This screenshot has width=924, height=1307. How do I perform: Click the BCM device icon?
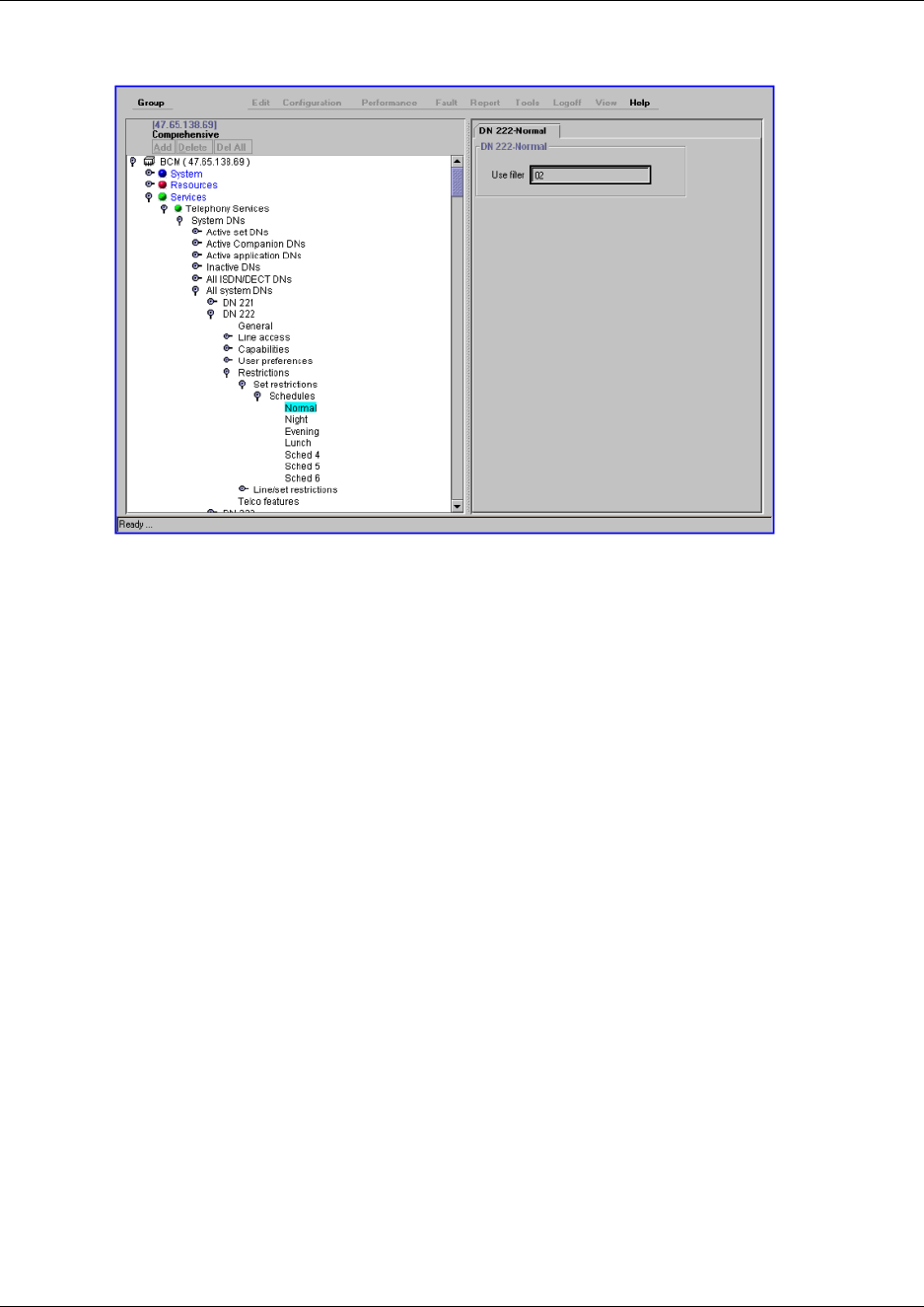point(149,162)
